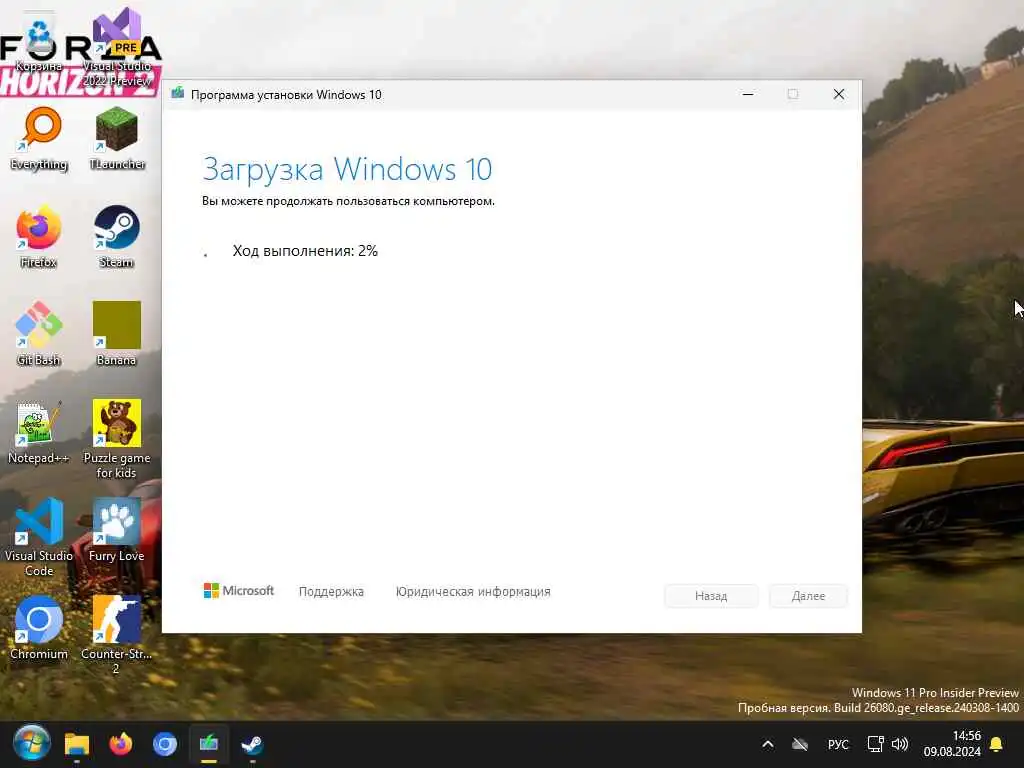
Task: Open the Юридическая информация legal link
Action: click(473, 592)
